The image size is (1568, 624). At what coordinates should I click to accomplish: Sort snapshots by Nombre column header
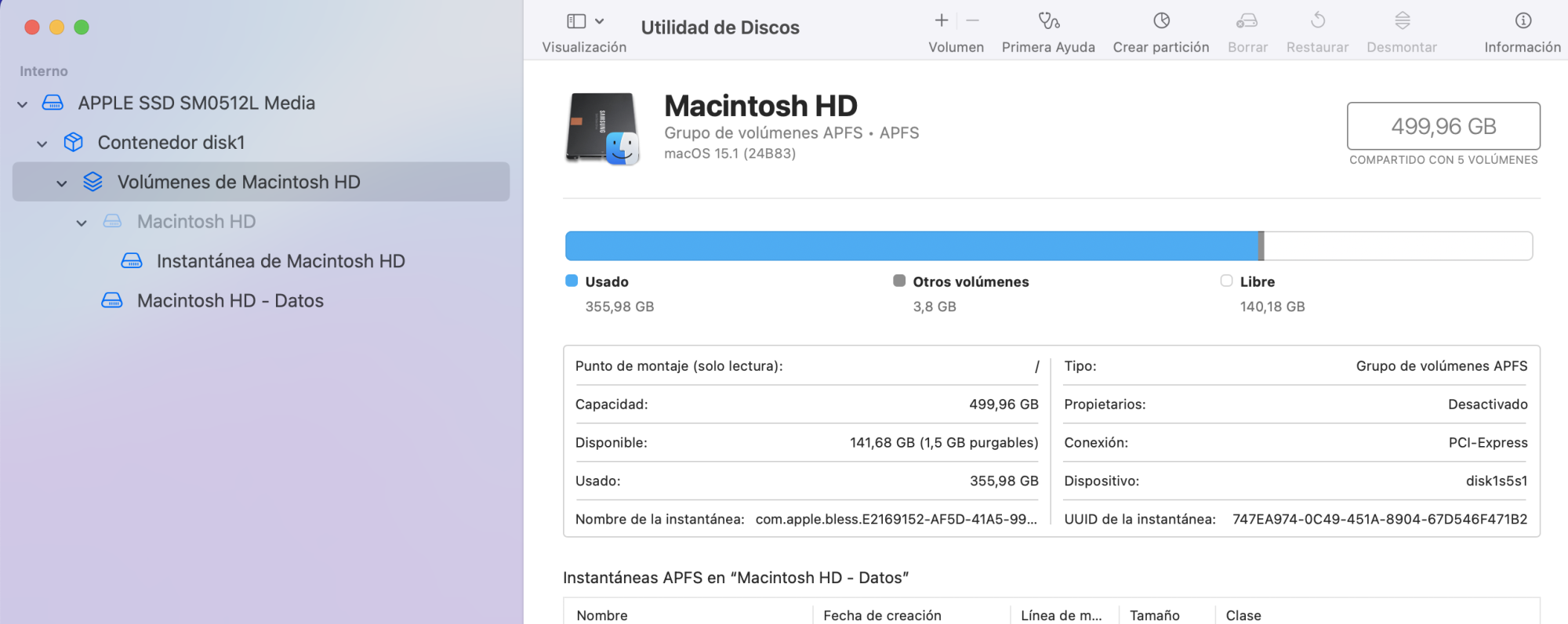pos(602,615)
